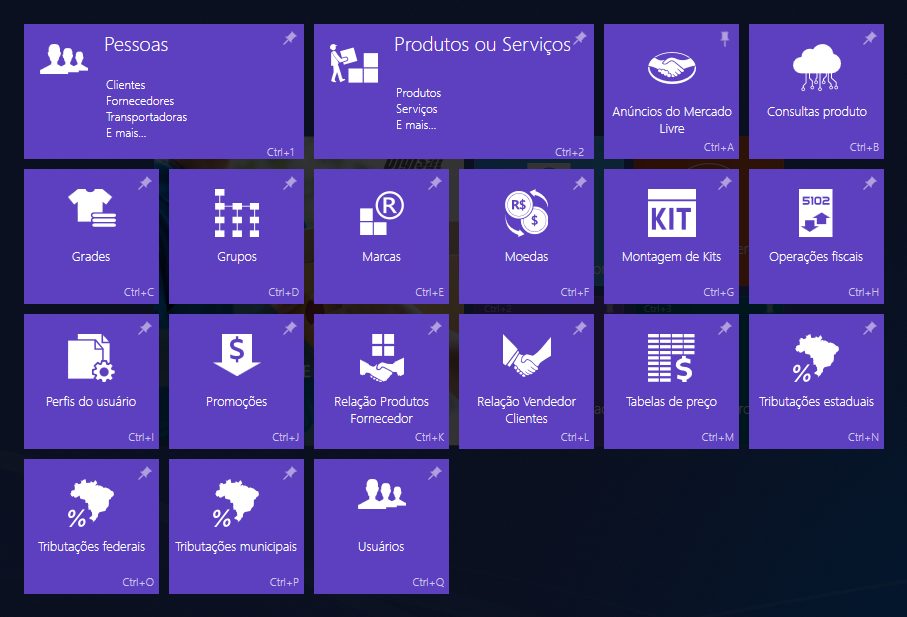This screenshot has height=617, width=907.
Task: Click the 'Ctrl+Q' shortcut label
Action: coord(428,582)
